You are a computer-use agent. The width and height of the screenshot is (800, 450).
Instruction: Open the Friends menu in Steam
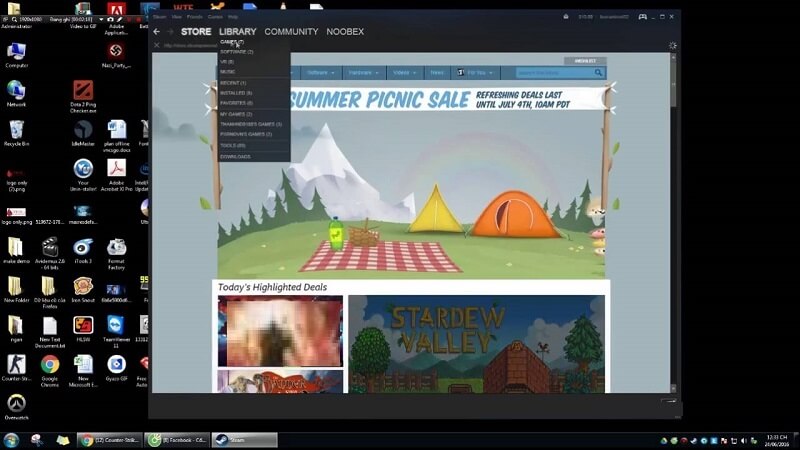(x=194, y=17)
